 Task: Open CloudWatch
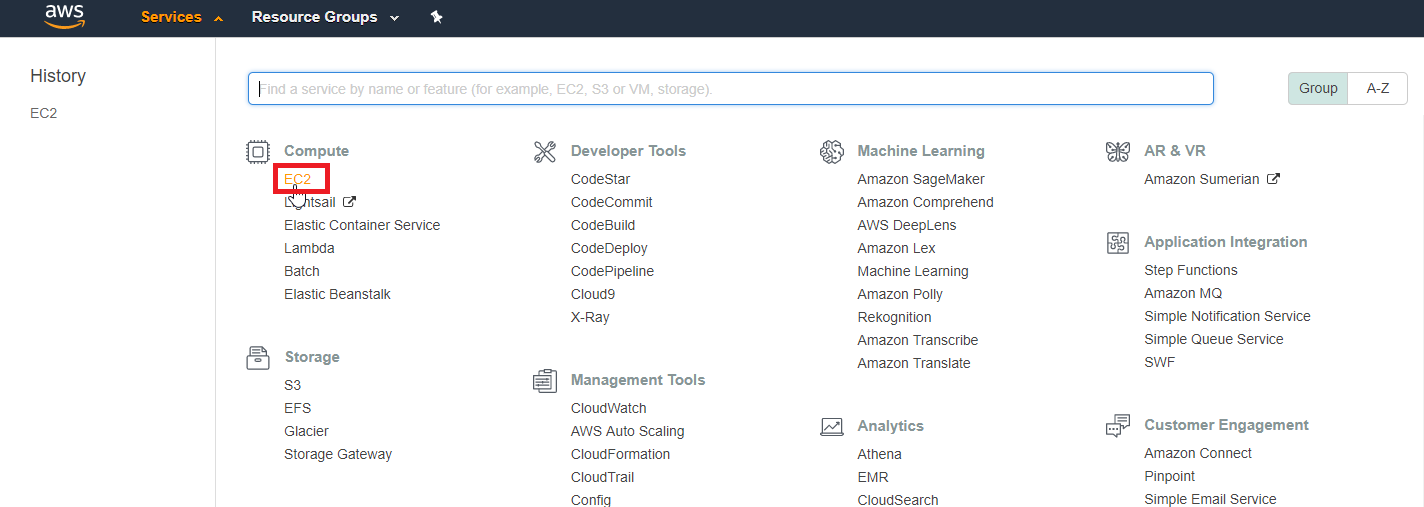coord(609,408)
